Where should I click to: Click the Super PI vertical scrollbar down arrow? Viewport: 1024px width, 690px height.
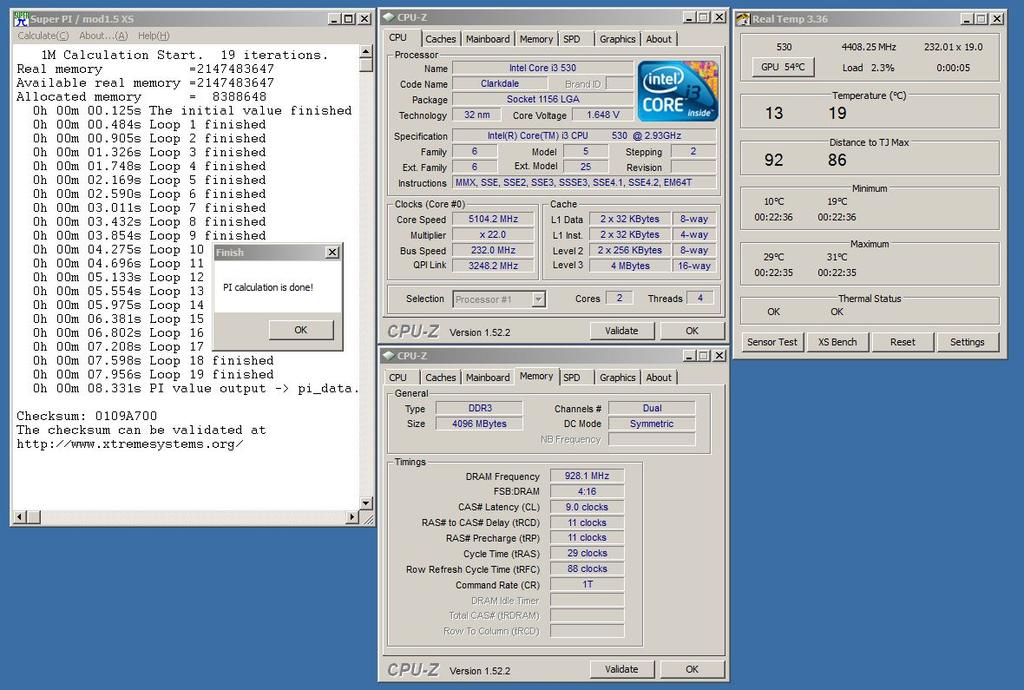point(366,503)
